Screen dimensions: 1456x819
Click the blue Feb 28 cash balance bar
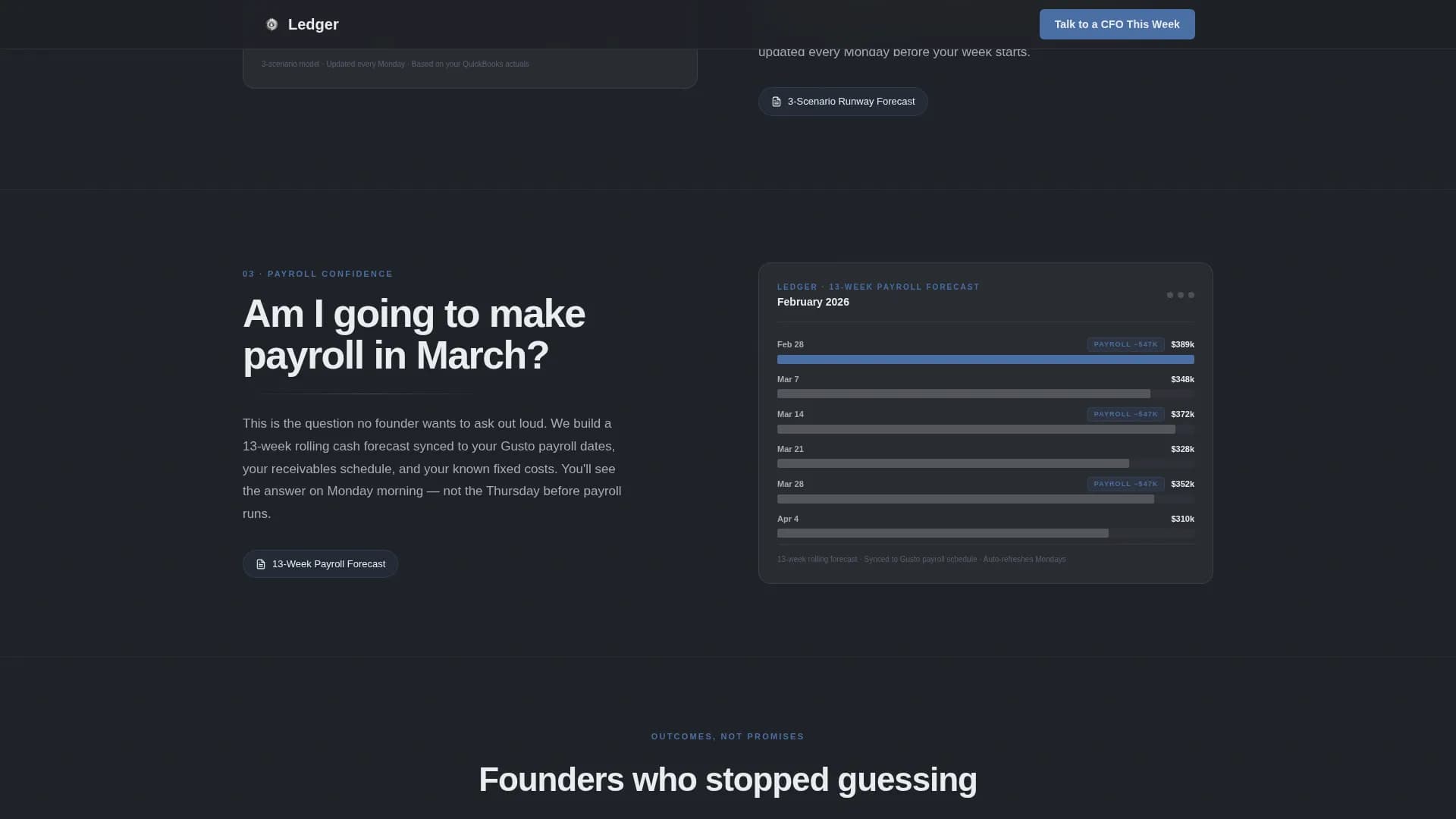click(985, 359)
